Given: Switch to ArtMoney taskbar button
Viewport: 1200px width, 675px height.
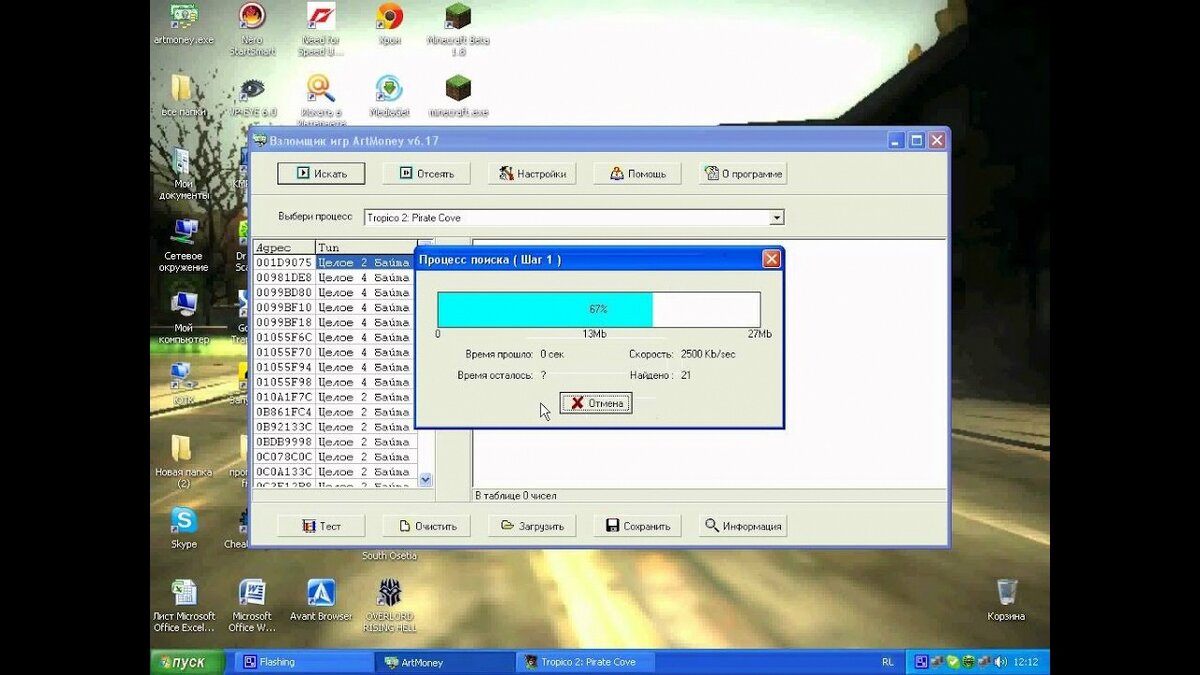Looking at the screenshot, I should 443,662.
